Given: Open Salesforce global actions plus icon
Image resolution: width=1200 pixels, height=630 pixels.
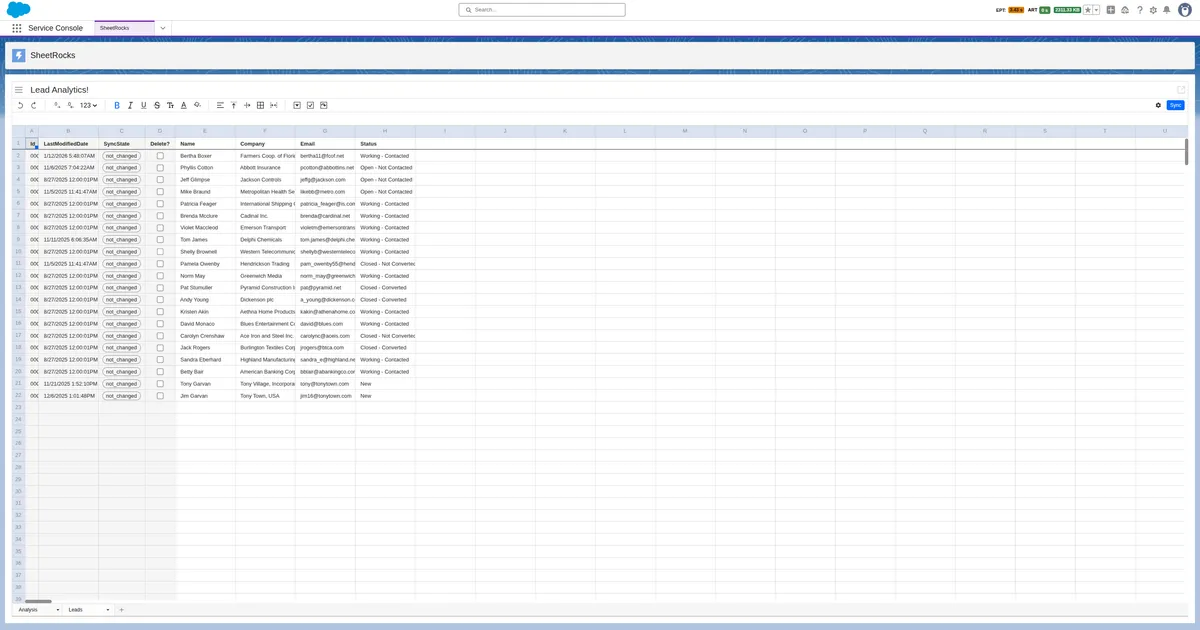Looking at the screenshot, I should pyautogui.click(x=1111, y=10).
